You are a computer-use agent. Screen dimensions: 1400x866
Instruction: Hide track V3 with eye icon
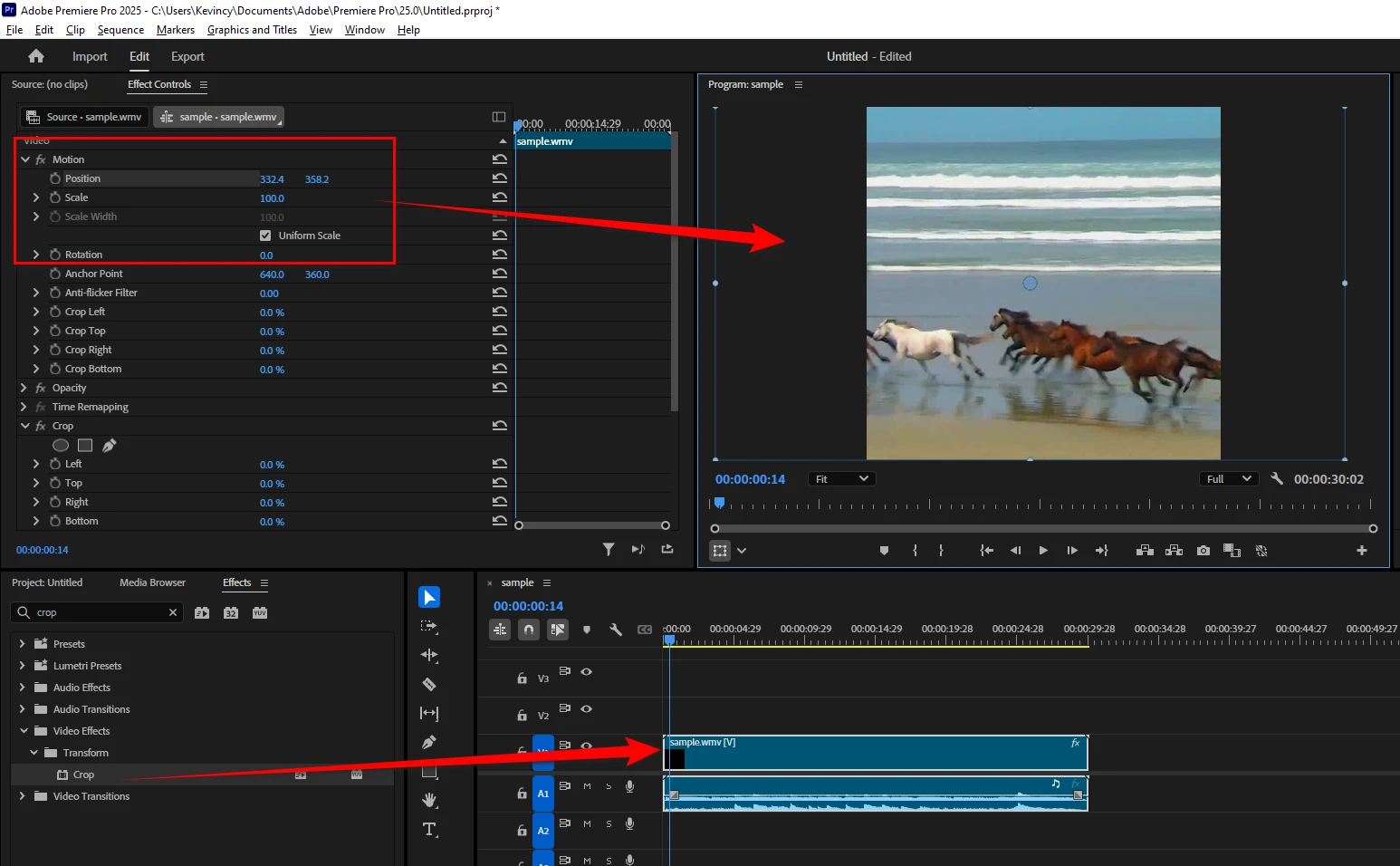click(587, 671)
